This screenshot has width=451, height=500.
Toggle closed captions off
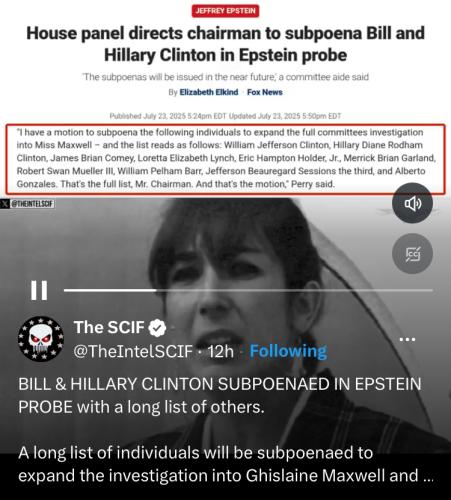(x=412, y=254)
